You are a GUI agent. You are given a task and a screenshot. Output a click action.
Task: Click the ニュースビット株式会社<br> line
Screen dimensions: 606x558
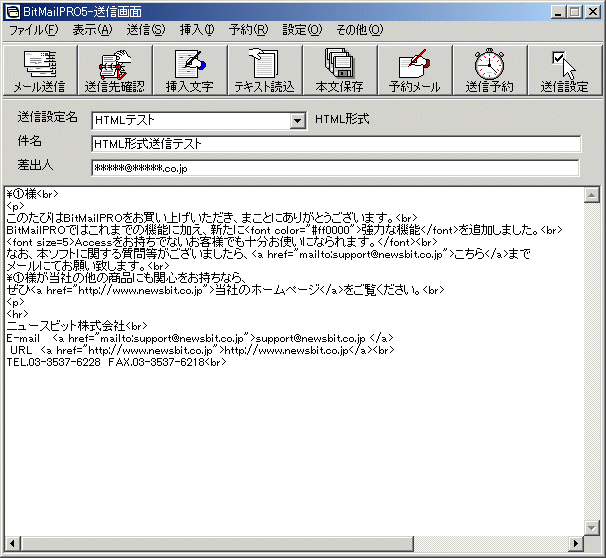(x=77, y=326)
